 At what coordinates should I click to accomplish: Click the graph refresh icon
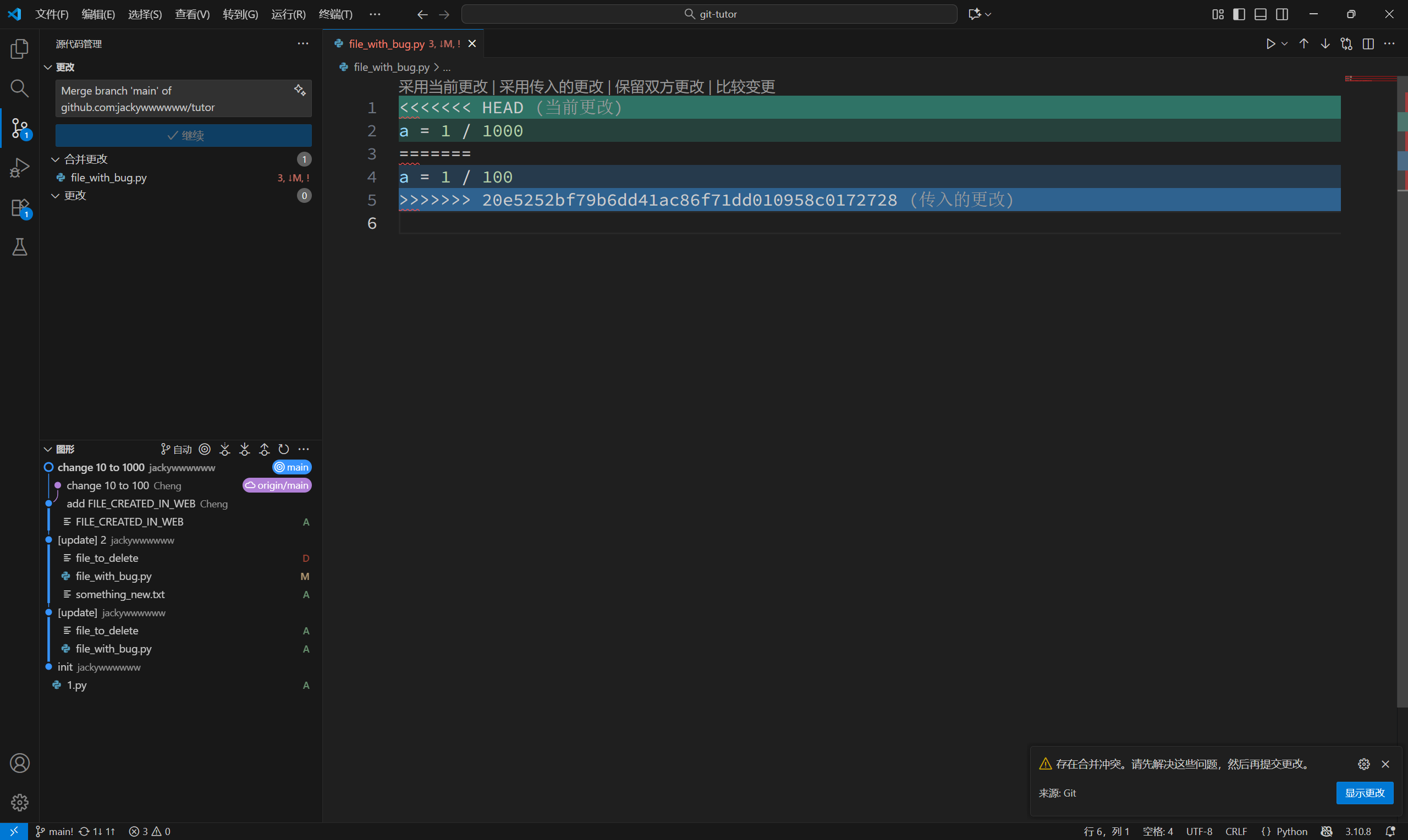tap(284, 450)
